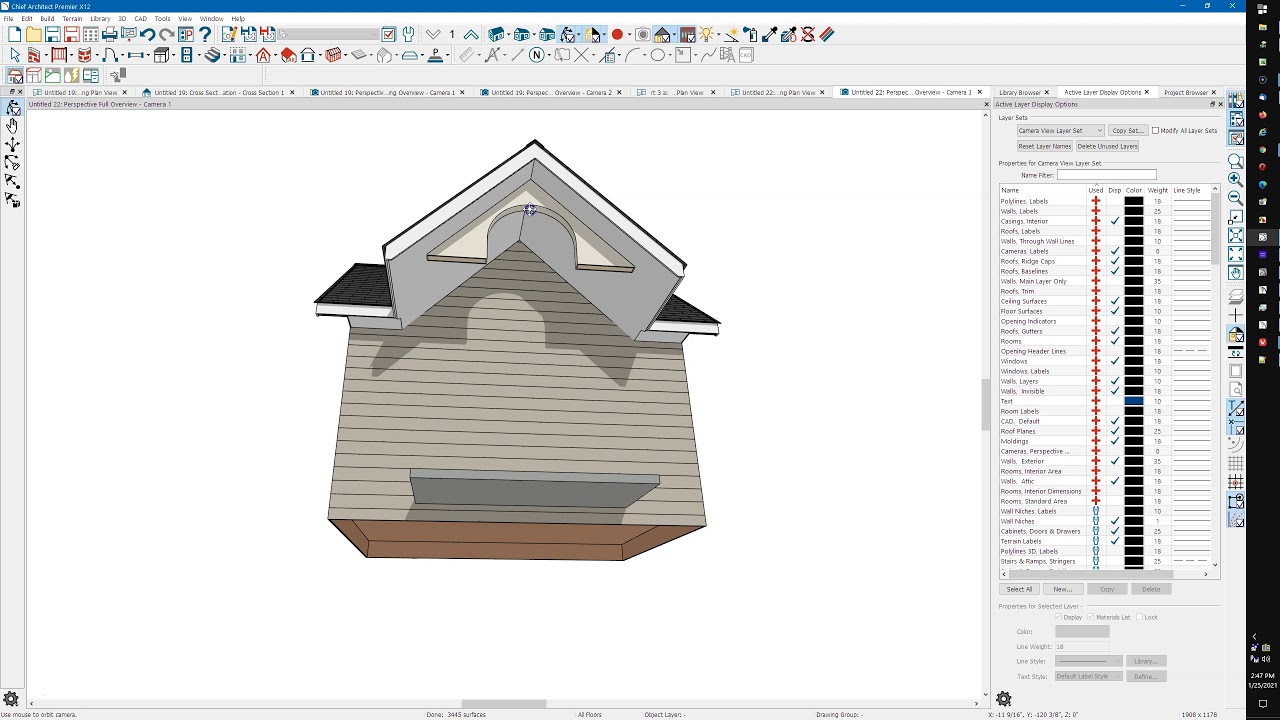The width and height of the screenshot is (1280, 720).
Task: Close the Active Layer Display Options tab
Action: [1146, 92]
